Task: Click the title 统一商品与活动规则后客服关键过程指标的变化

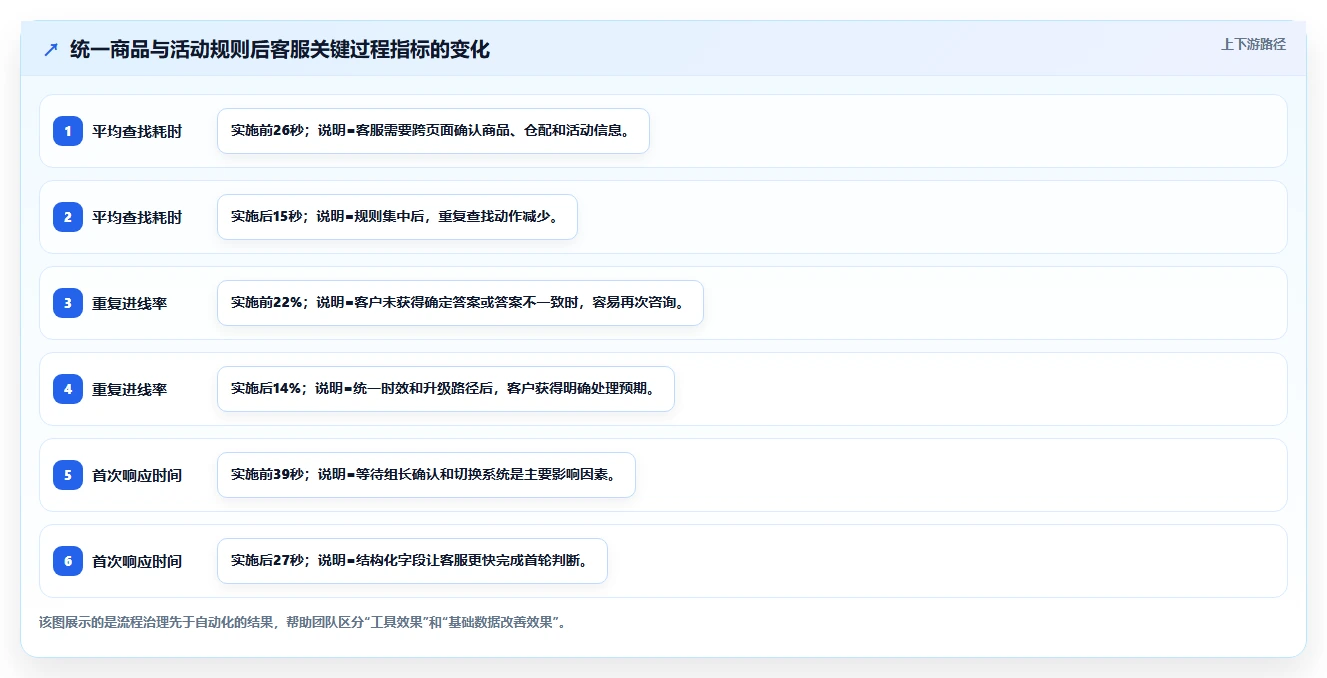Action: [x=280, y=50]
